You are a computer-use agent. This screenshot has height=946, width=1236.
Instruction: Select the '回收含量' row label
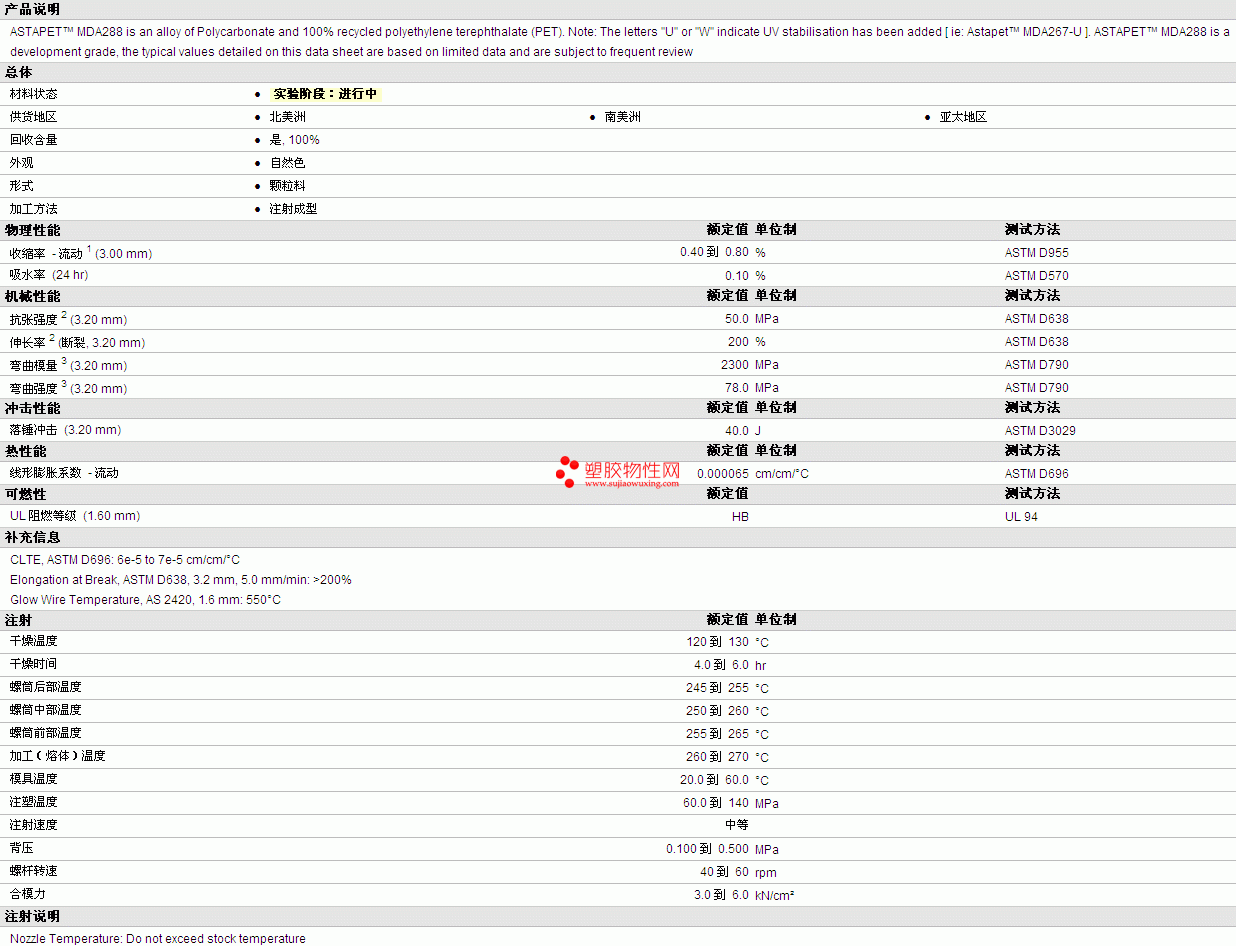33,140
